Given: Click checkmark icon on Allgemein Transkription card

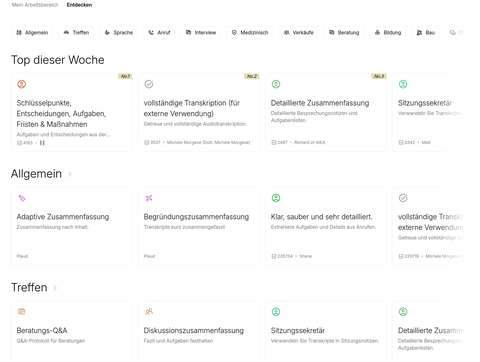Looking at the screenshot, I should [403, 198].
